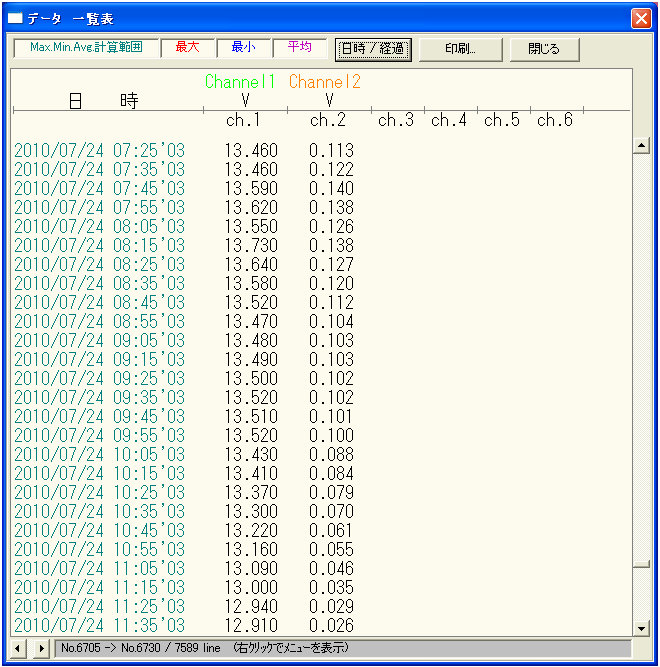This screenshot has height=667, width=660.
Task: Select row 2010/07/24 07:45'03
Action: [x=184, y=188]
